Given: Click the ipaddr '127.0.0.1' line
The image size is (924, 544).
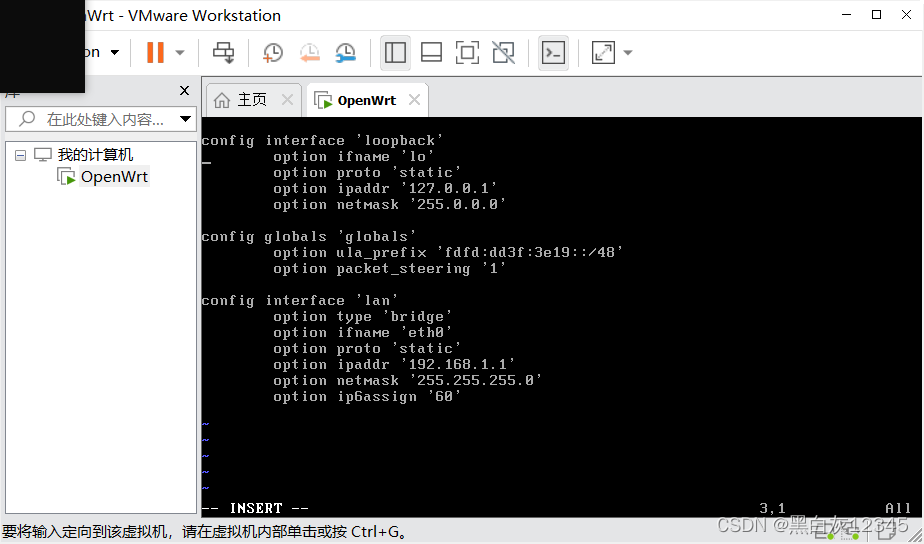Looking at the screenshot, I should point(385,188).
